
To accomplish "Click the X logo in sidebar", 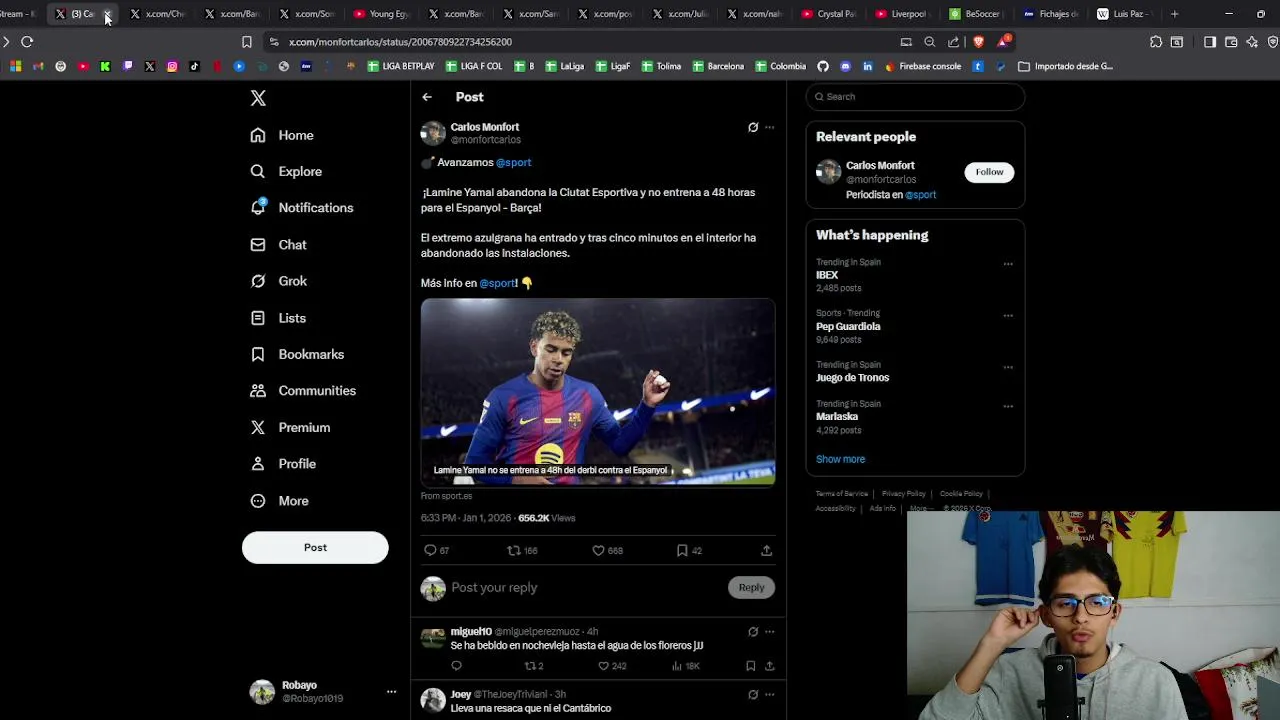I will [258, 98].
